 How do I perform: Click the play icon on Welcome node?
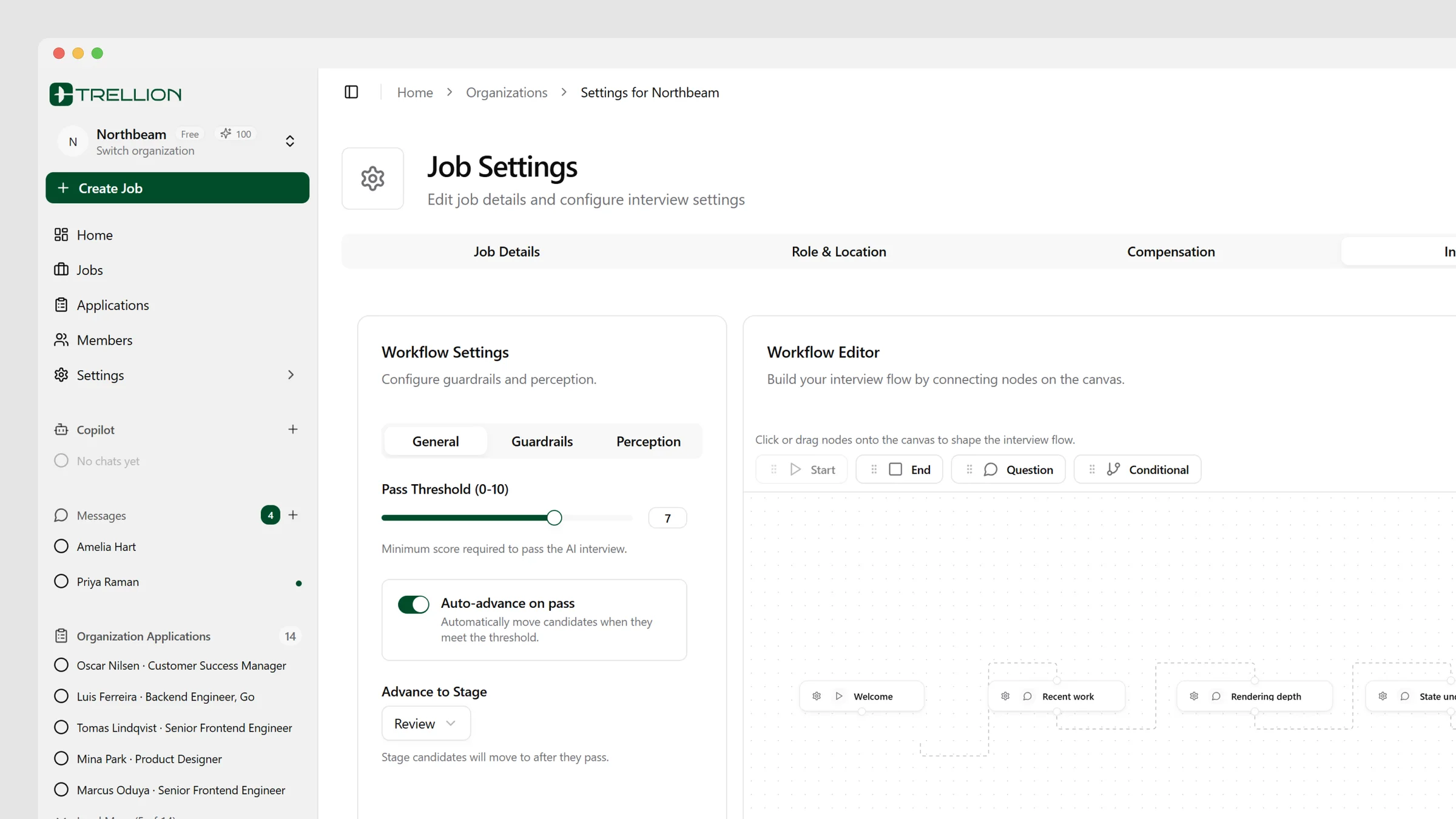(839, 696)
